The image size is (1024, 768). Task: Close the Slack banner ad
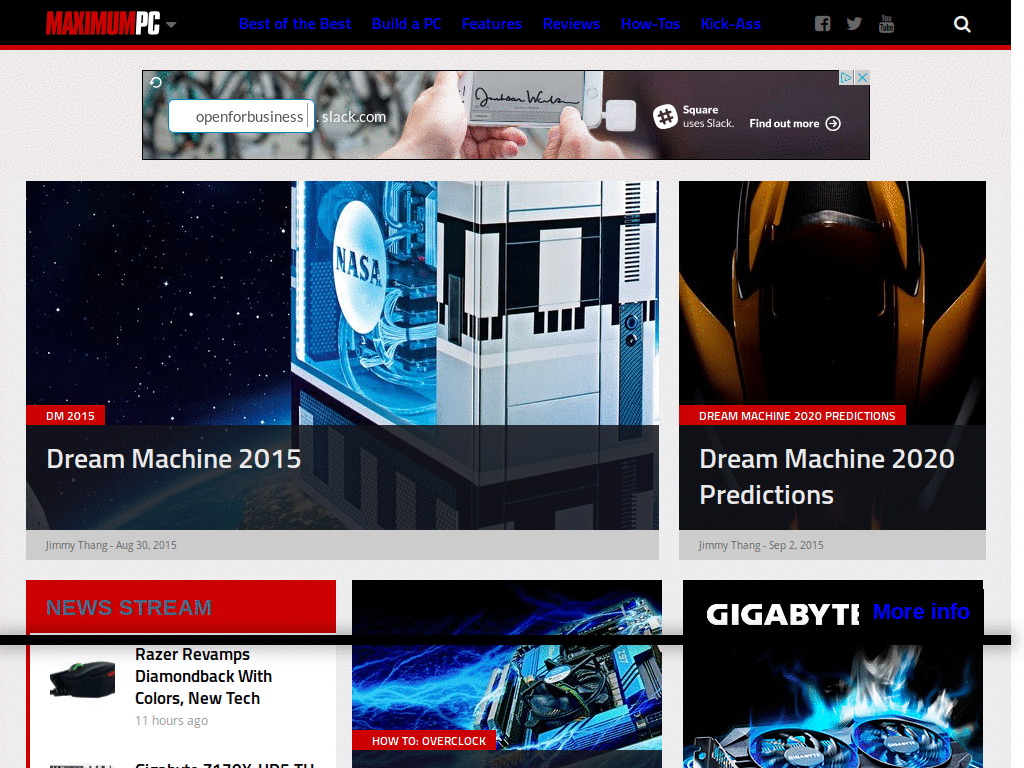(x=862, y=78)
